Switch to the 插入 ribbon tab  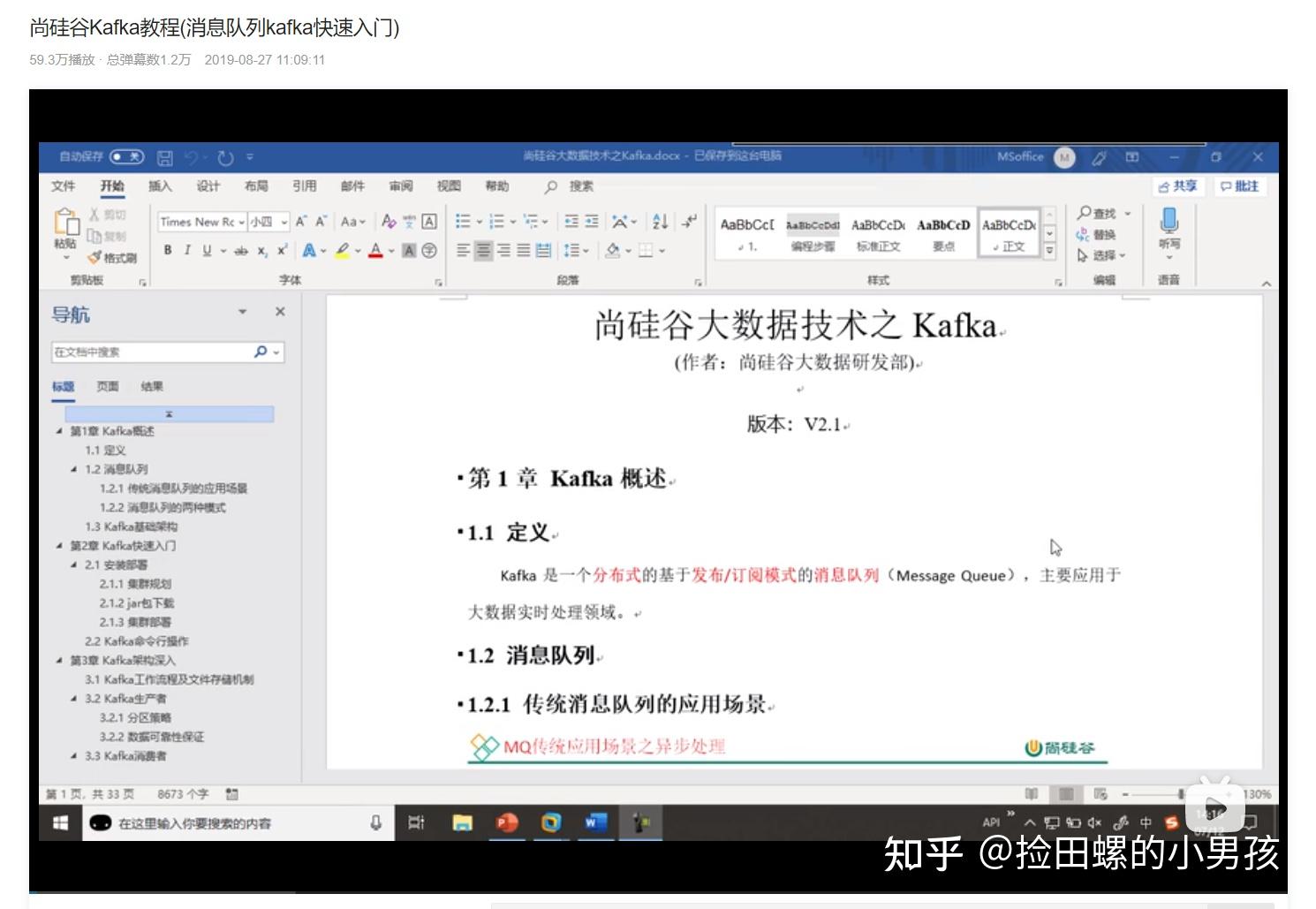162,186
